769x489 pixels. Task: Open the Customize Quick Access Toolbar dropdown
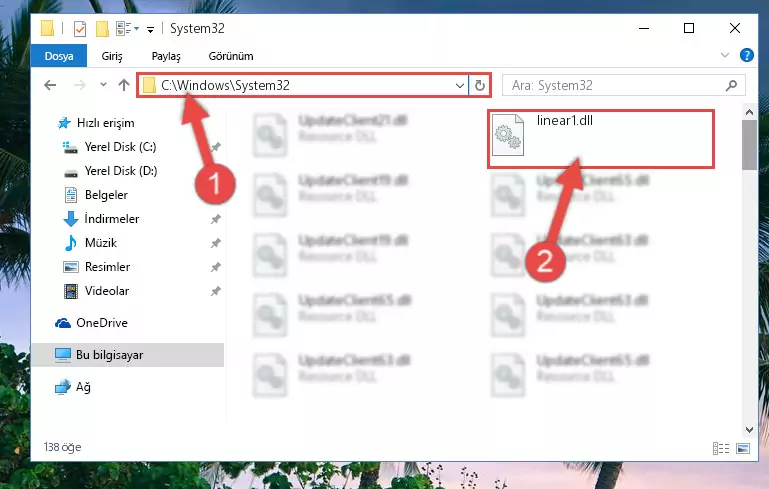[151, 29]
